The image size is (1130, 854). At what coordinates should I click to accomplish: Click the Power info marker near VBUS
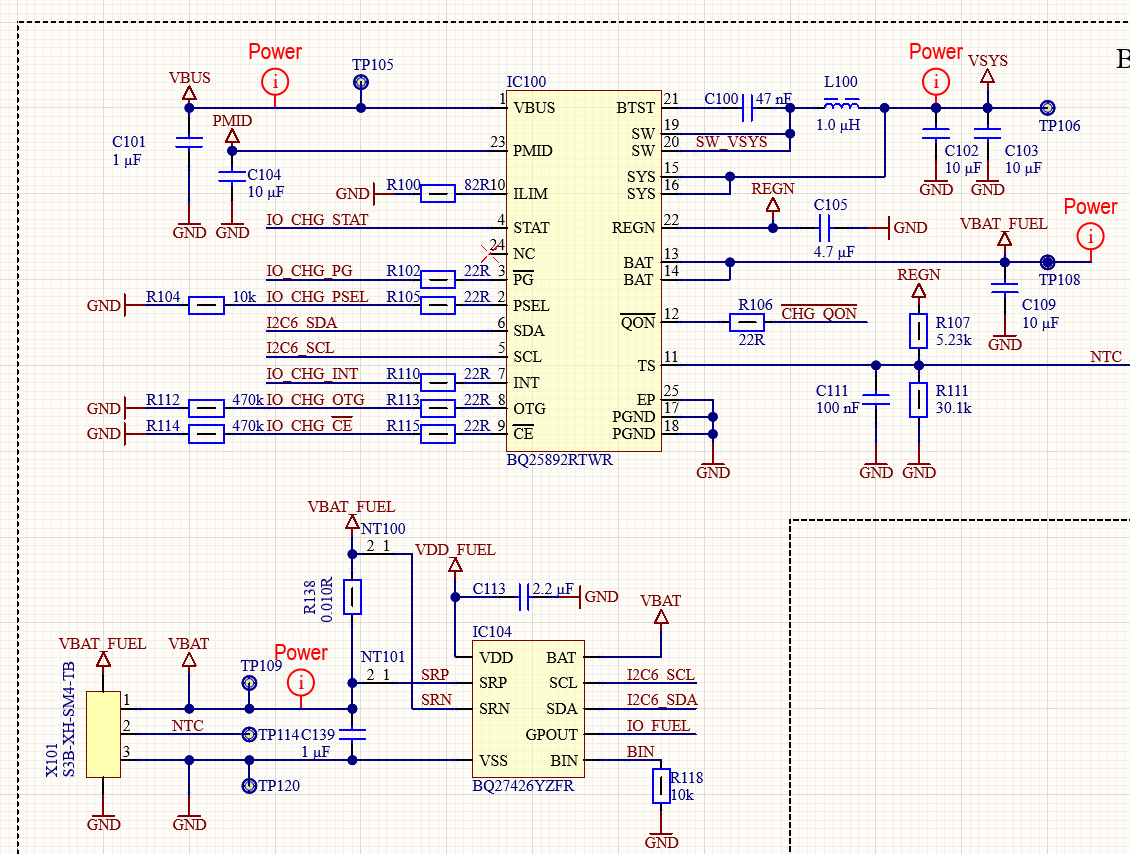pos(275,81)
